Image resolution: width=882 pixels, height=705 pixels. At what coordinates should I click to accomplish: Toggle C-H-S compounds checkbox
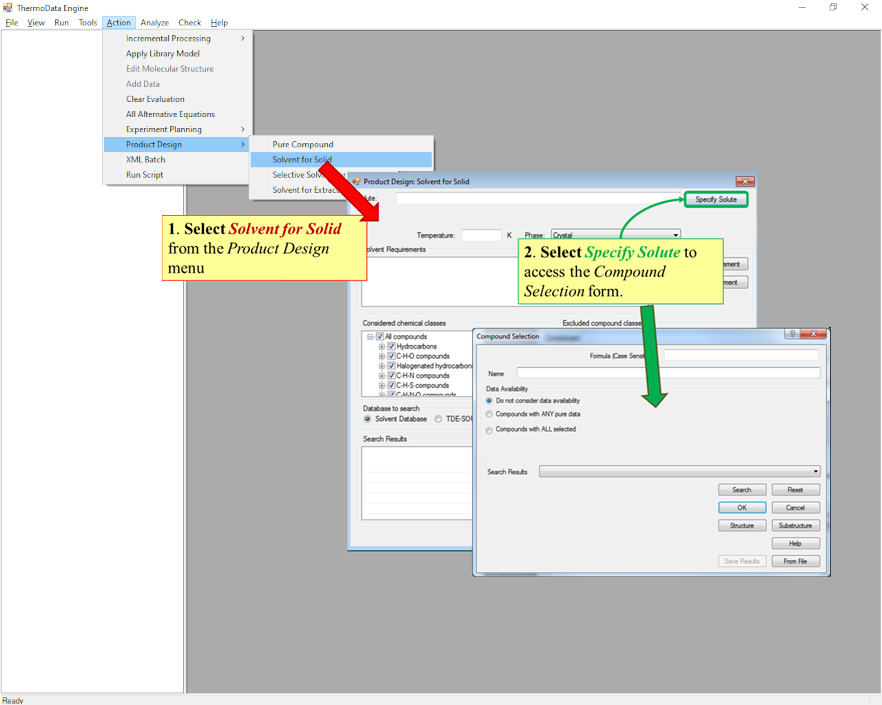click(392, 385)
